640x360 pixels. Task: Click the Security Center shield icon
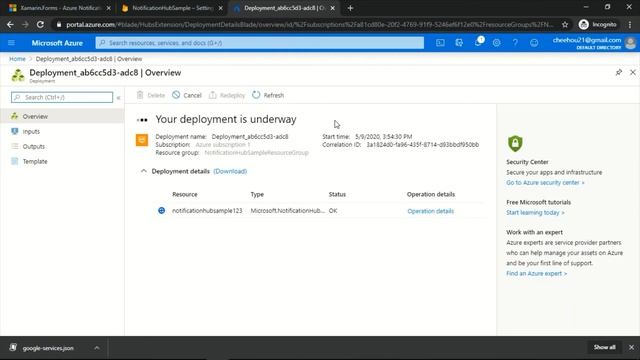point(515,143)
